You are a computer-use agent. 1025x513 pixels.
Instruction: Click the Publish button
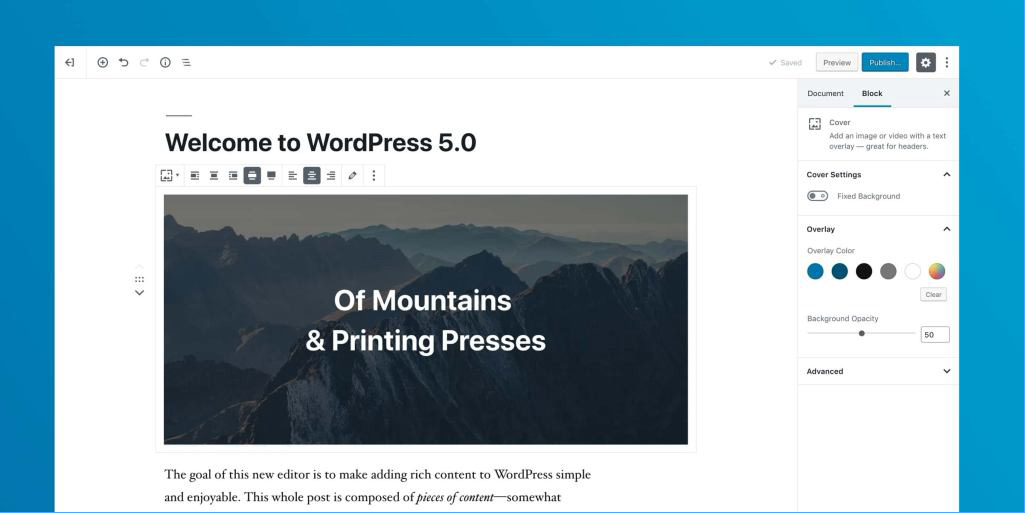coord(885,63)
